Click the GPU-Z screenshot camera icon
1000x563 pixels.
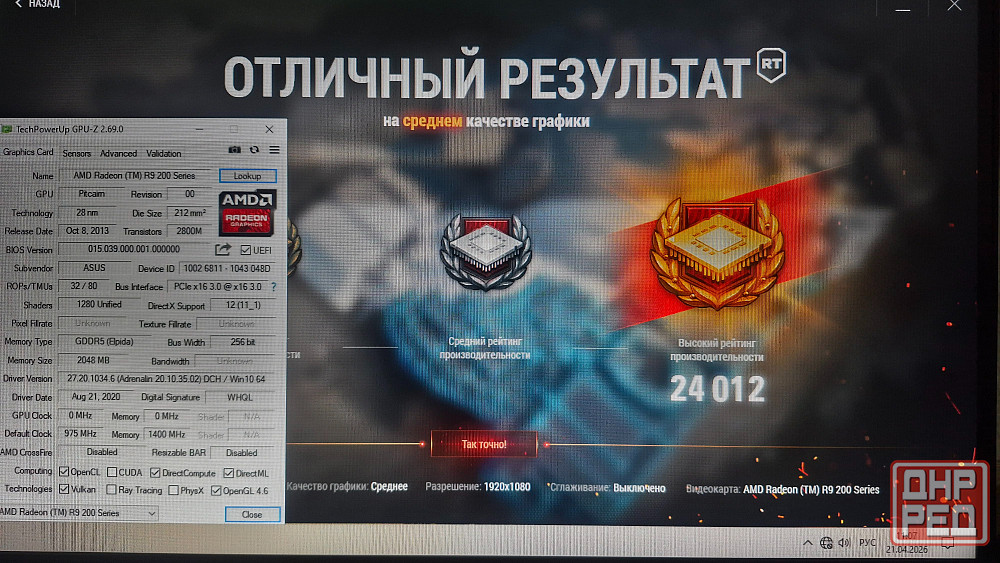(235, 150)
